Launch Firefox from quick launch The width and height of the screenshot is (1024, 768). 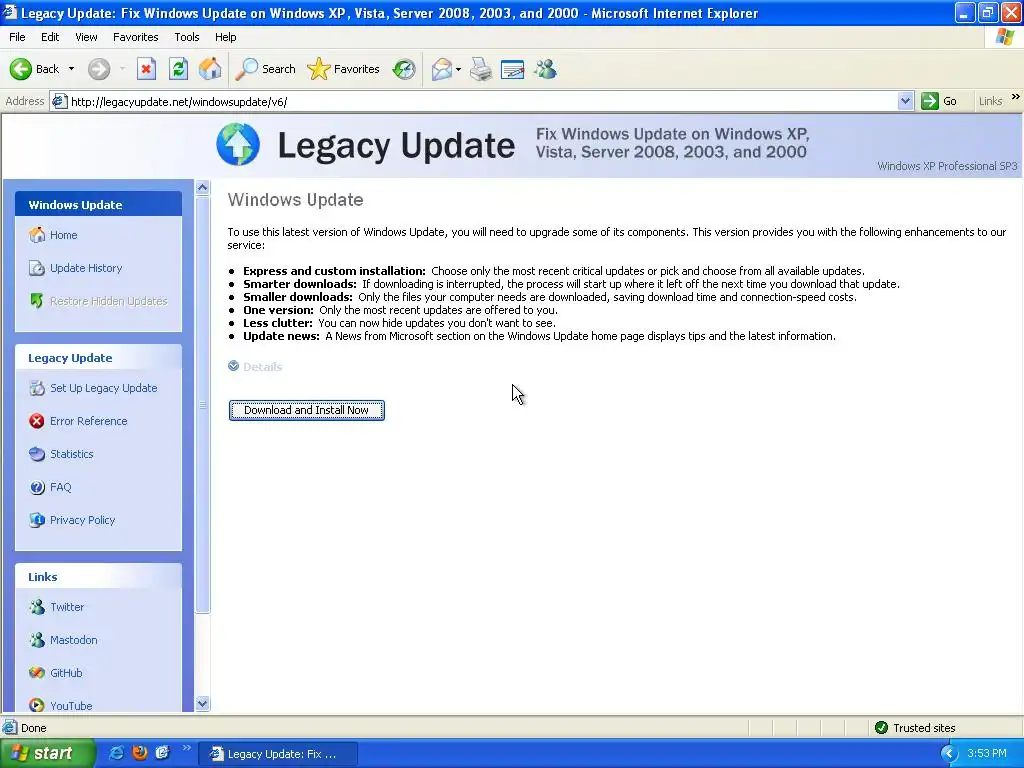(140, 753)
